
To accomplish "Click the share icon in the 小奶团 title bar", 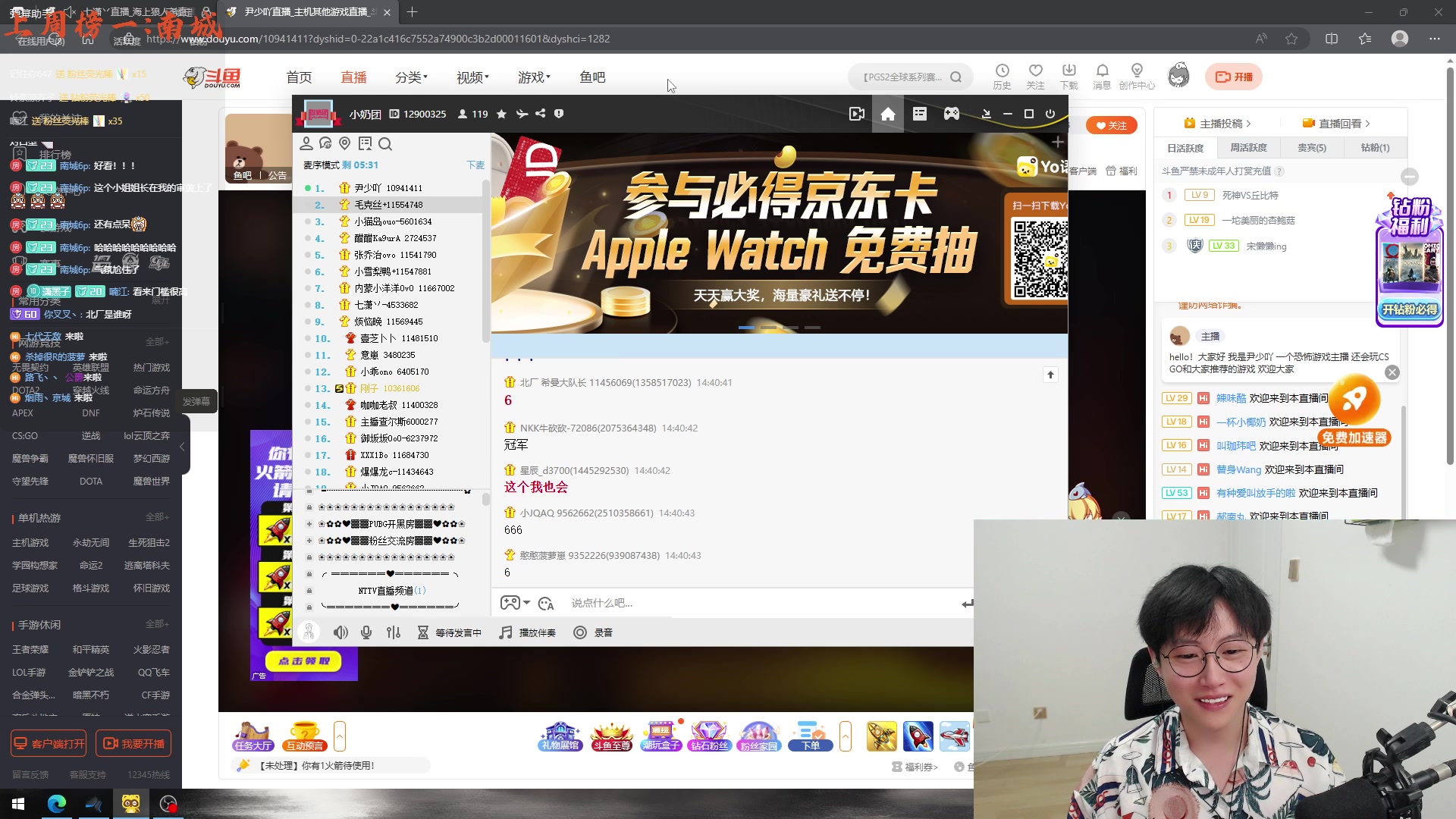I will point(540,114).
